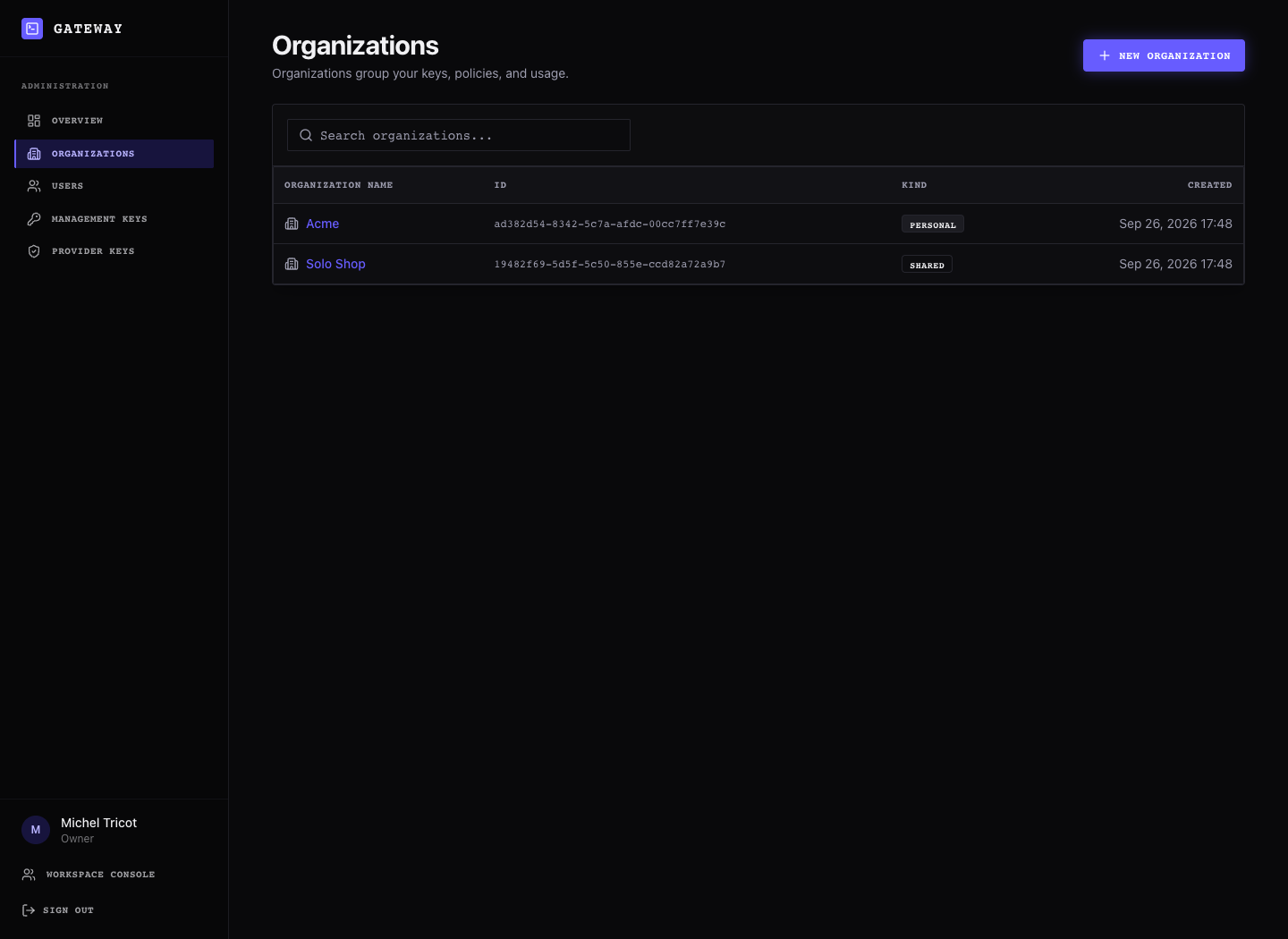Click the organizations description subtitle
The image size is (1288, 939).
pyautogui.click(x=420, y=73)
